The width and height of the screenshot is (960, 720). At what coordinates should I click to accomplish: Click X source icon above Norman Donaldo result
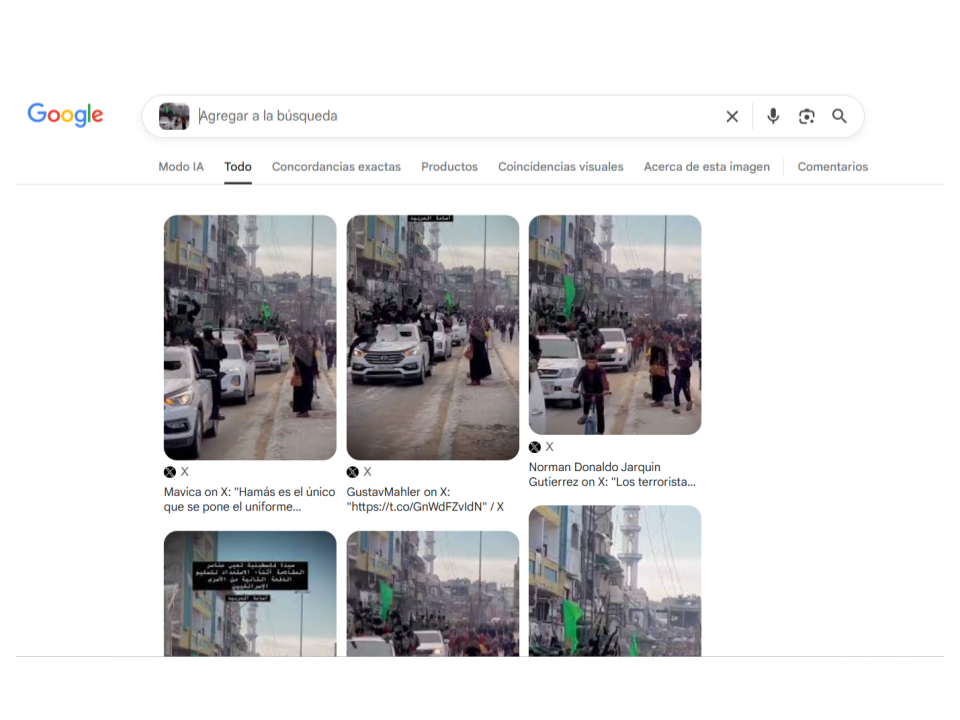pos(535,447)
